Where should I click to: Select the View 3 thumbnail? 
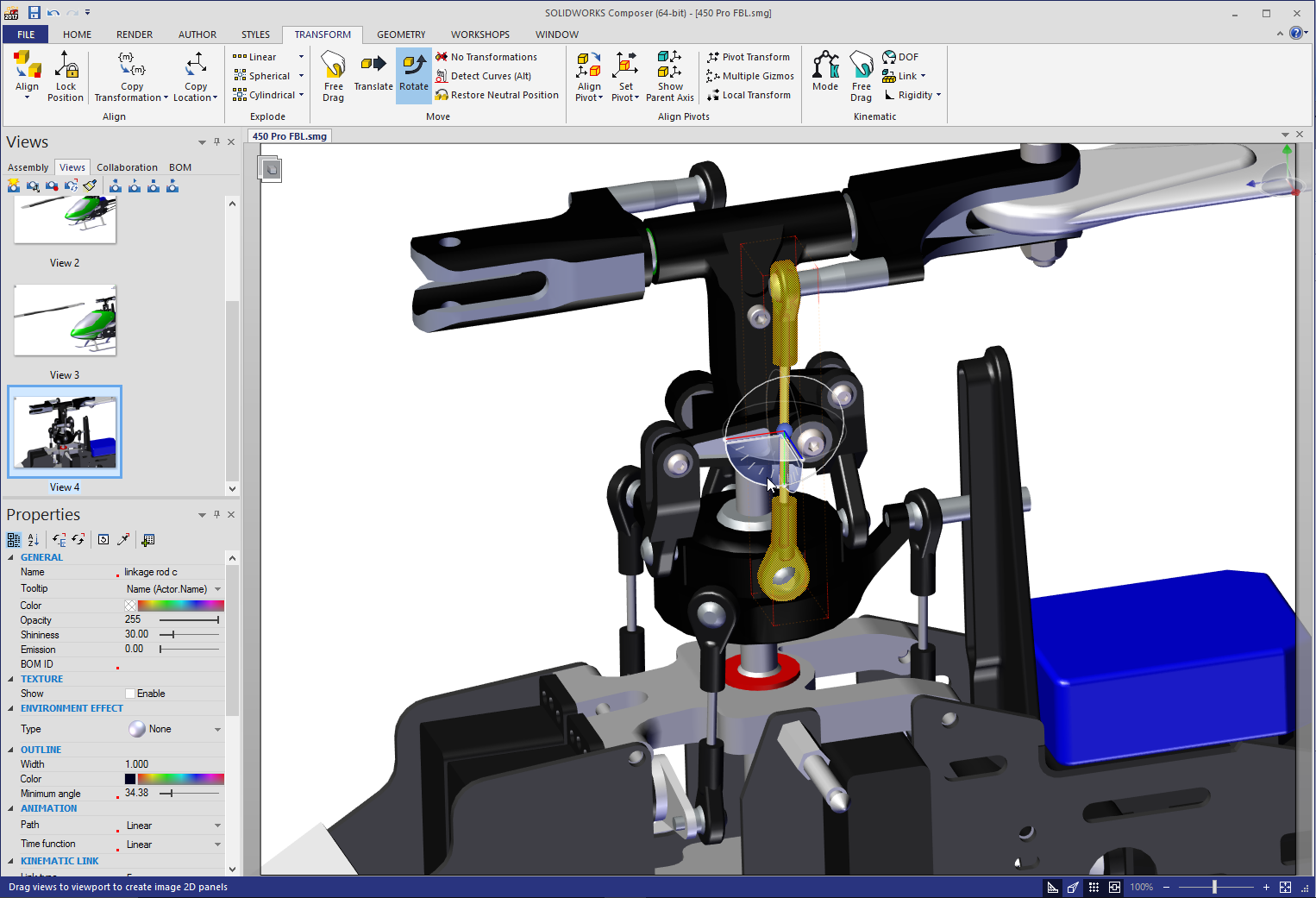66,321
